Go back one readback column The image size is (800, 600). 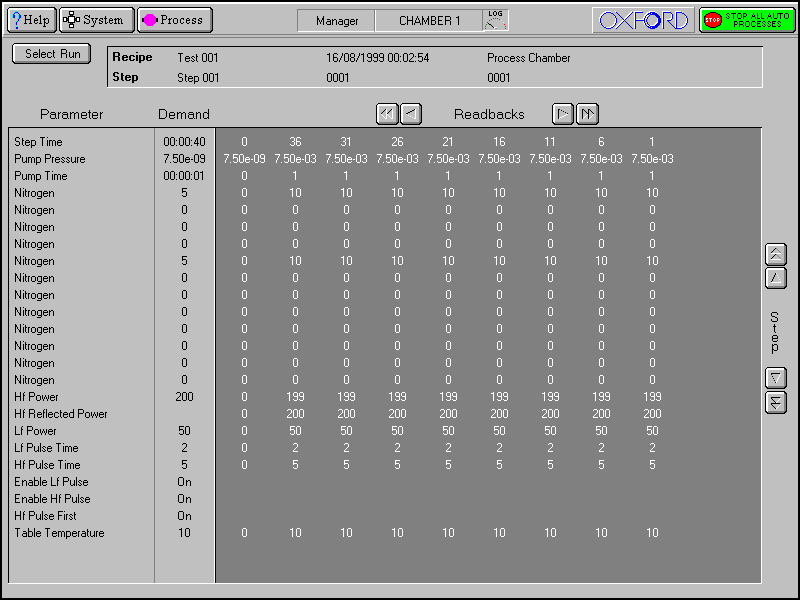(x=411, y=114)
